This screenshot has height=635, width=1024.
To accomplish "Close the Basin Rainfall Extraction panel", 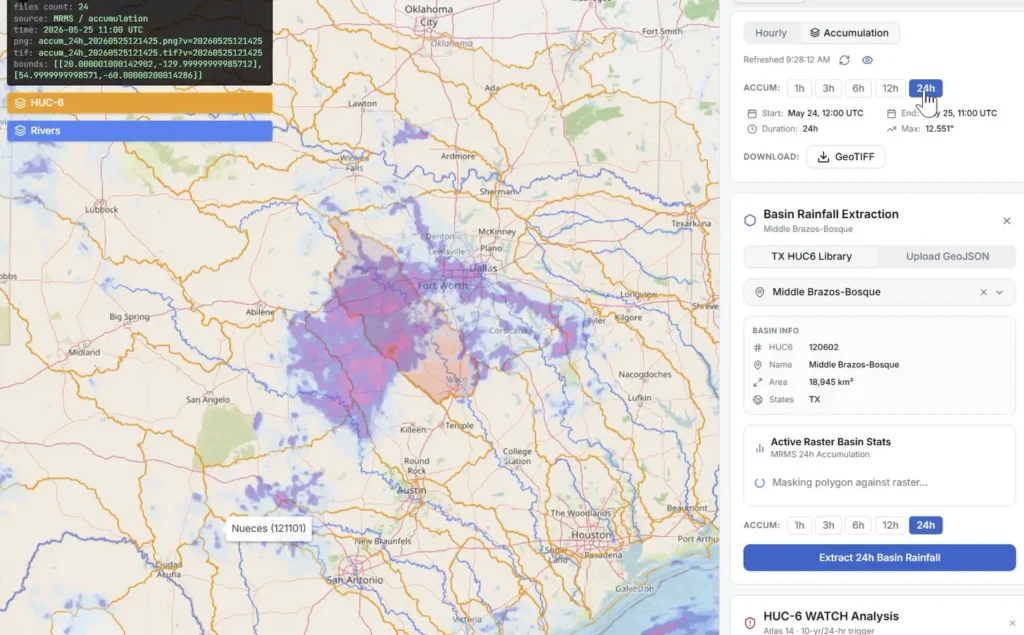I will point(1006,221).
